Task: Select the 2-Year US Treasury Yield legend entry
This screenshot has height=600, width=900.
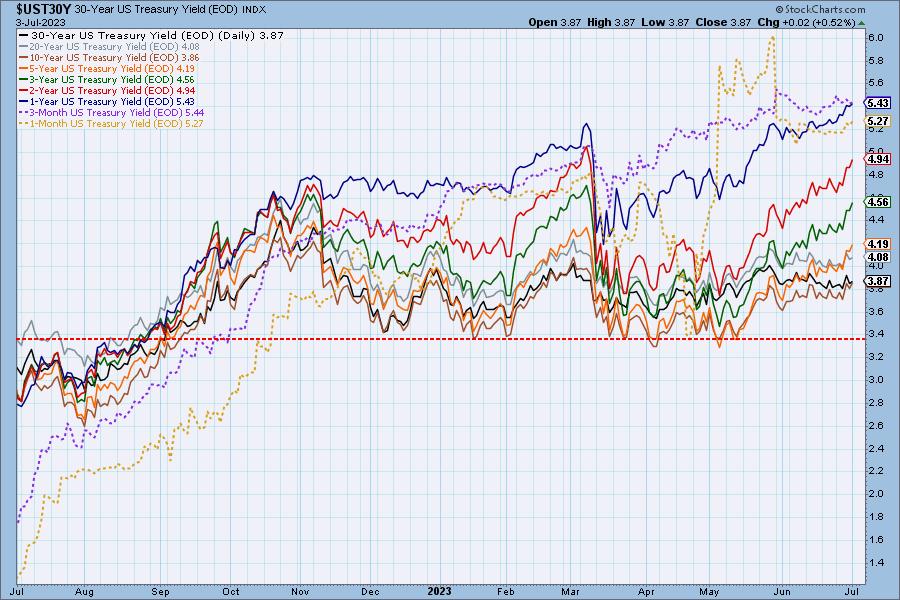Action: click(x=108, y=90)
